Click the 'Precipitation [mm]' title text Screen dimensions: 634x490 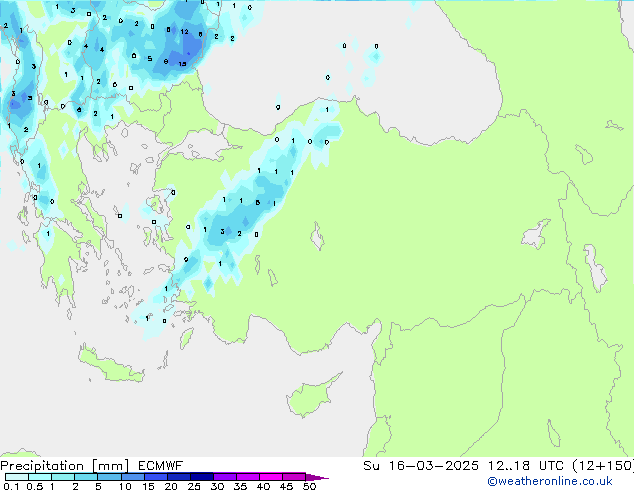pos(65,466)
